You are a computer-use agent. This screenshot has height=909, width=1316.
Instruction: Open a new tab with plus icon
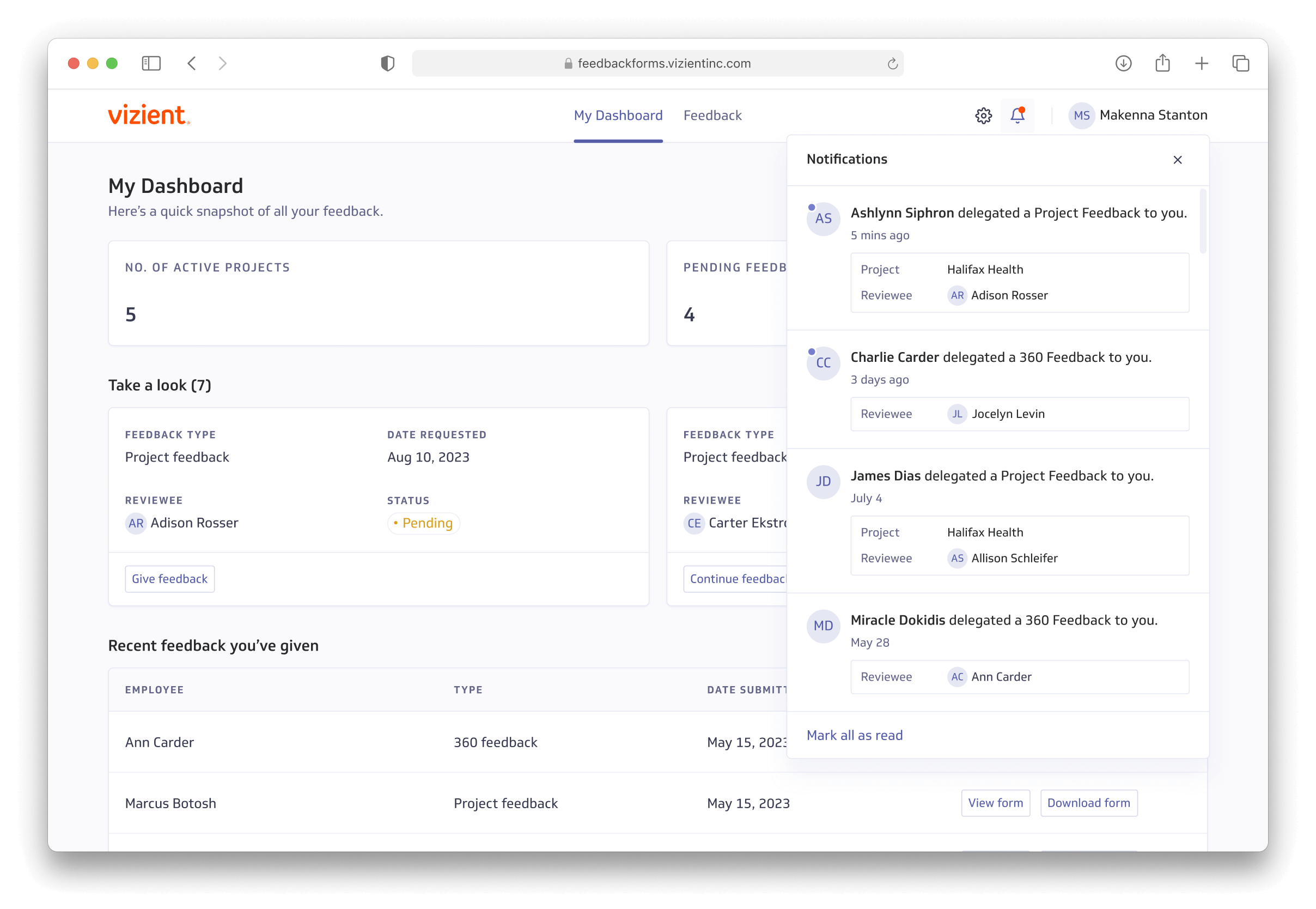point(1201,63)
